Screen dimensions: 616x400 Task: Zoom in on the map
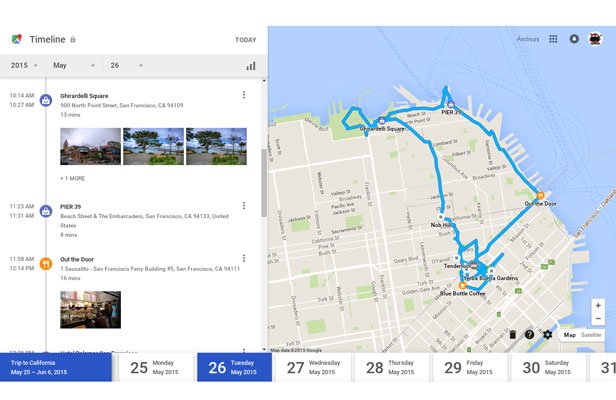(x=598, y=305)
